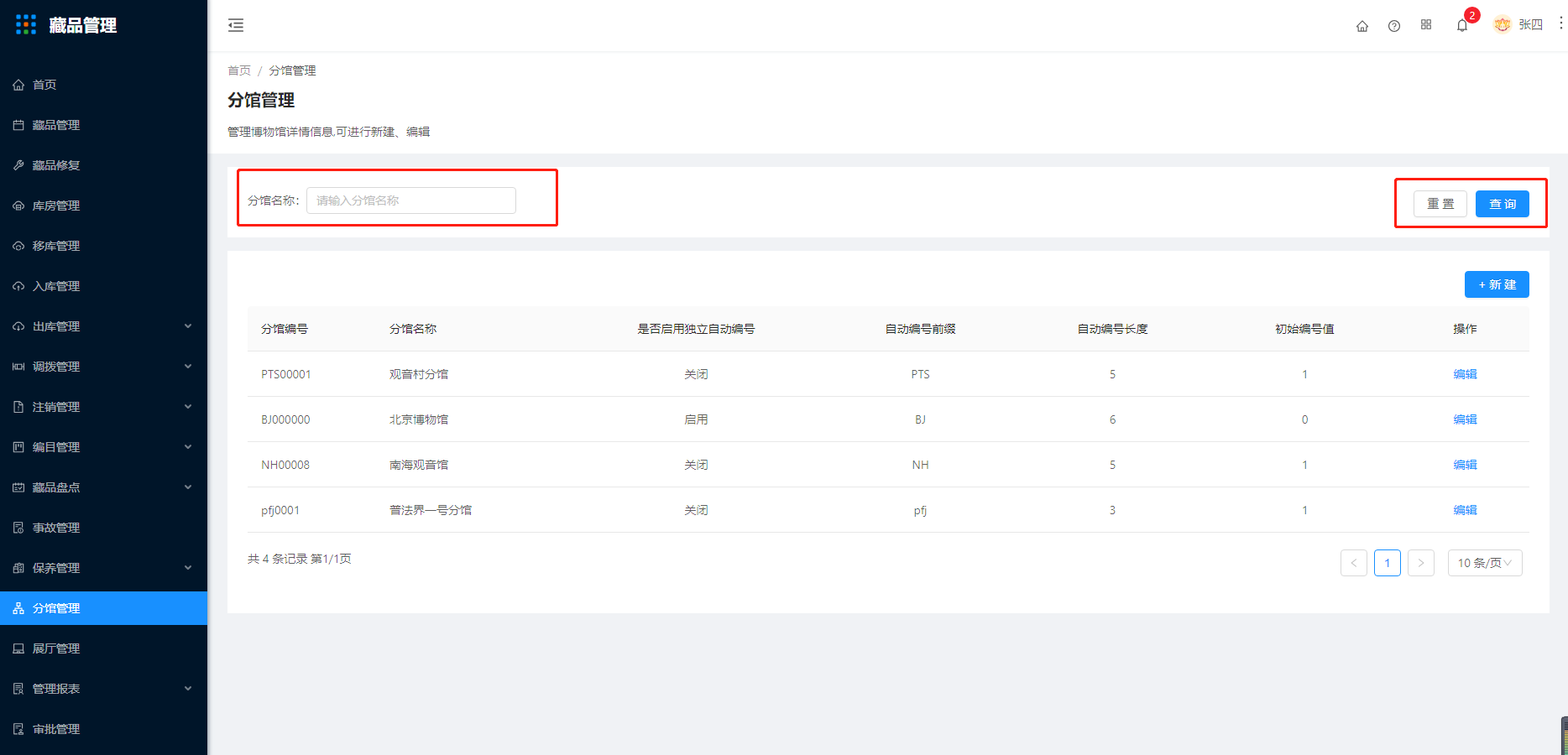Open help question mark icon
The width and height of the screenshot is (1568, 755).
pos(1394,26)
